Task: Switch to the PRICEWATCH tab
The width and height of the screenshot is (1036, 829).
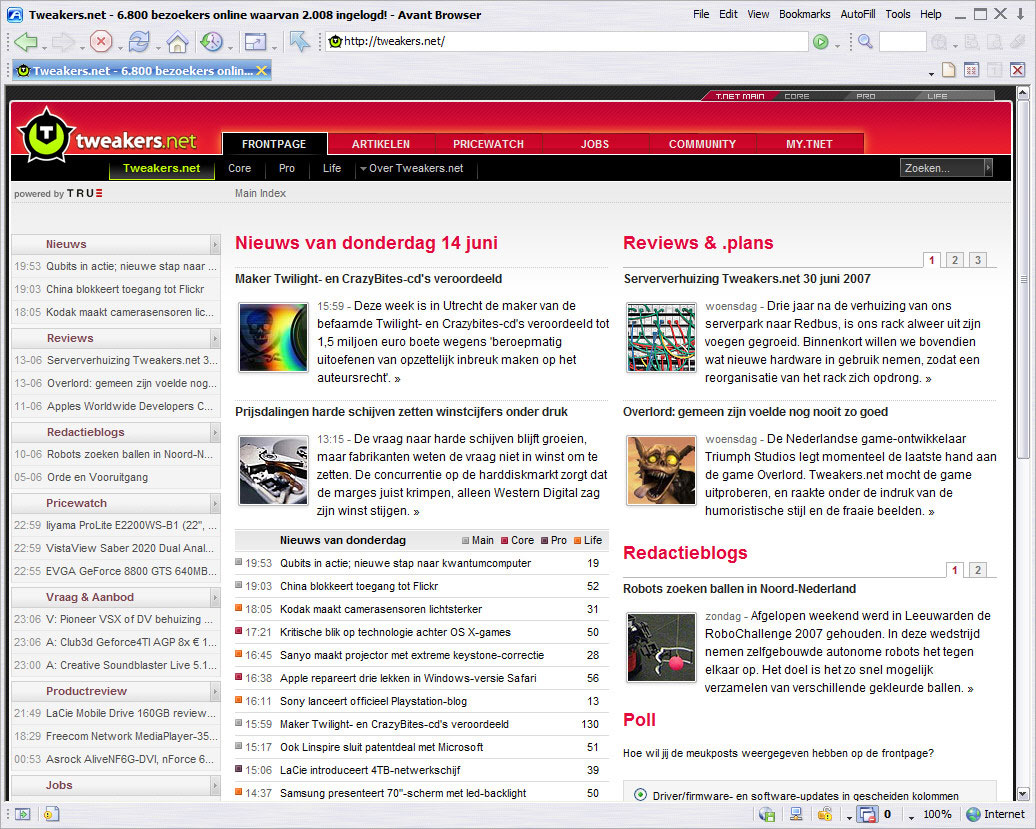Action: [x=488, y=144]
